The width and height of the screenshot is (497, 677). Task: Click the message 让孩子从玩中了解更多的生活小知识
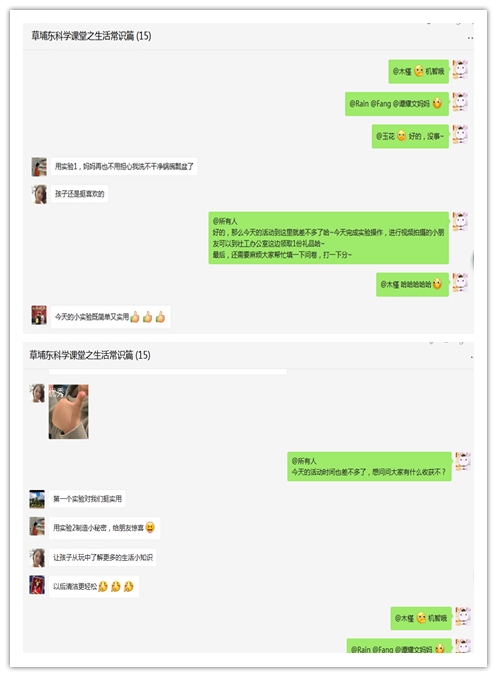click(x=103, y=557)
